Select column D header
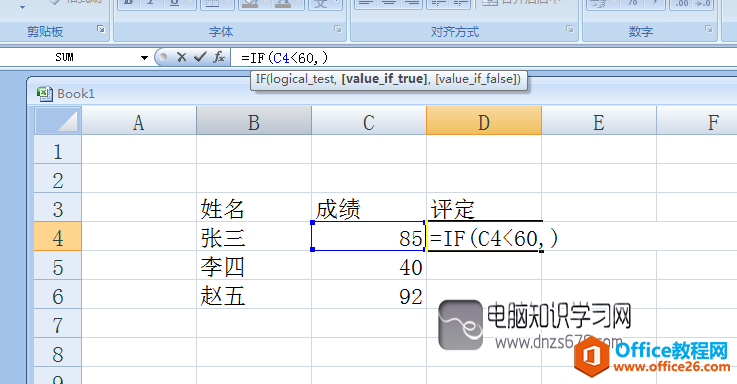The image size is (737, 384). [484, 122]
